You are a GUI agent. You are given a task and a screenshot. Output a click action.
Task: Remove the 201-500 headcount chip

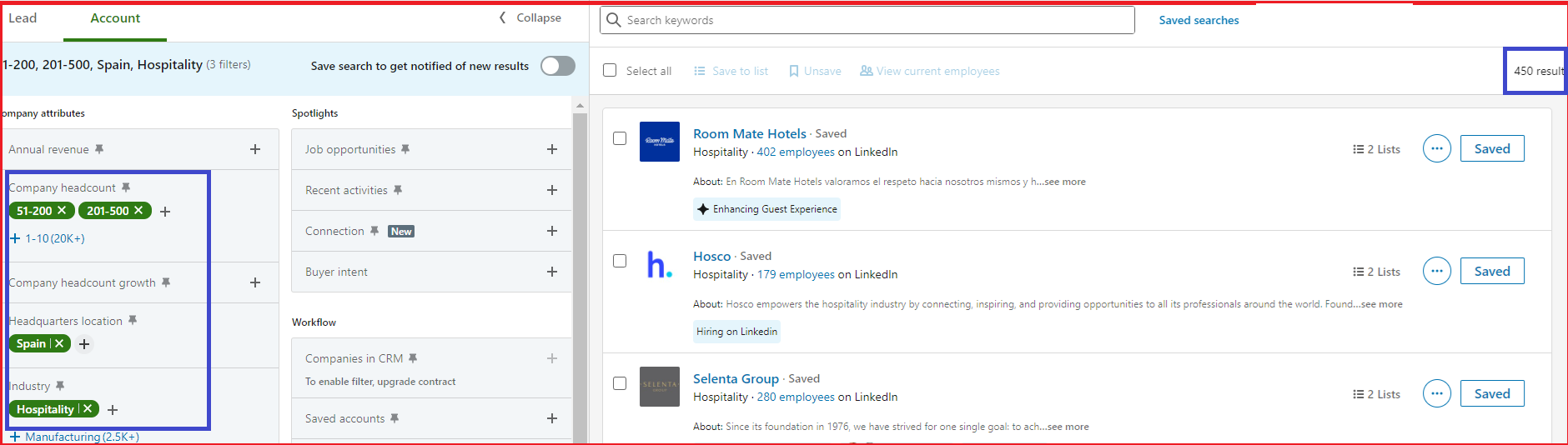tap(138, 211)
